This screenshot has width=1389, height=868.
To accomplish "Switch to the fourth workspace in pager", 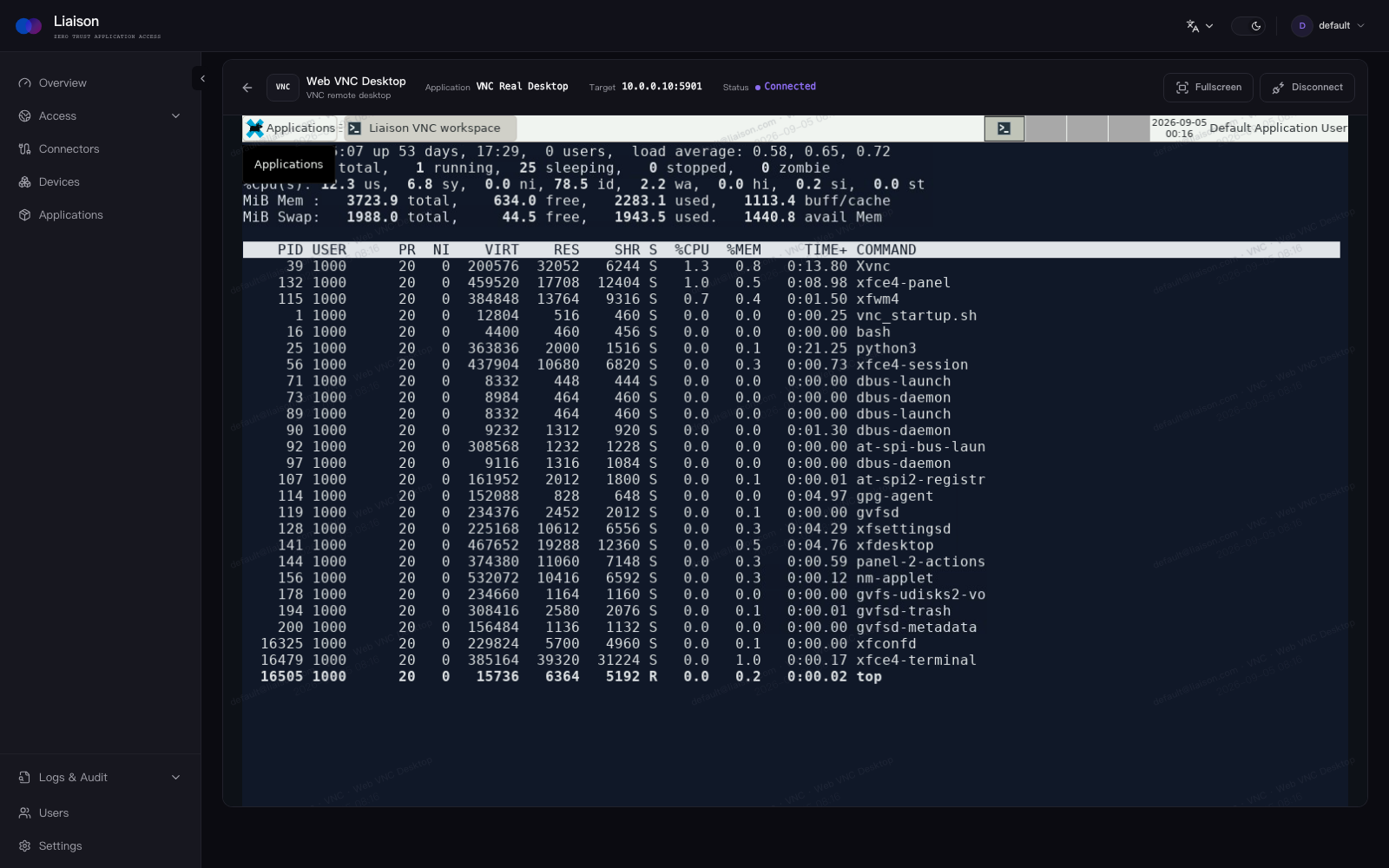I will [1129, 128].
